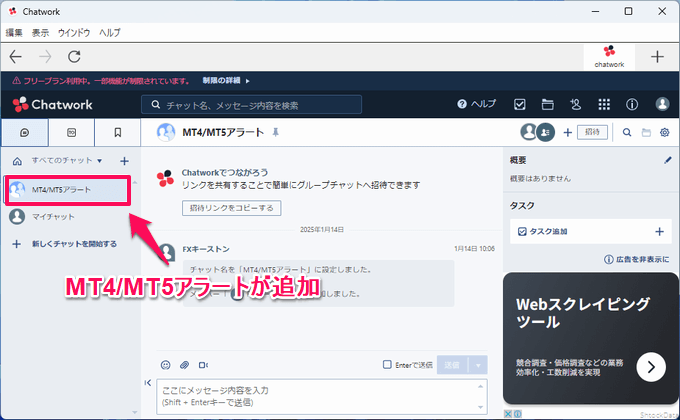Select the chatwork tab in the tab bar

click(x=609, y=56)
